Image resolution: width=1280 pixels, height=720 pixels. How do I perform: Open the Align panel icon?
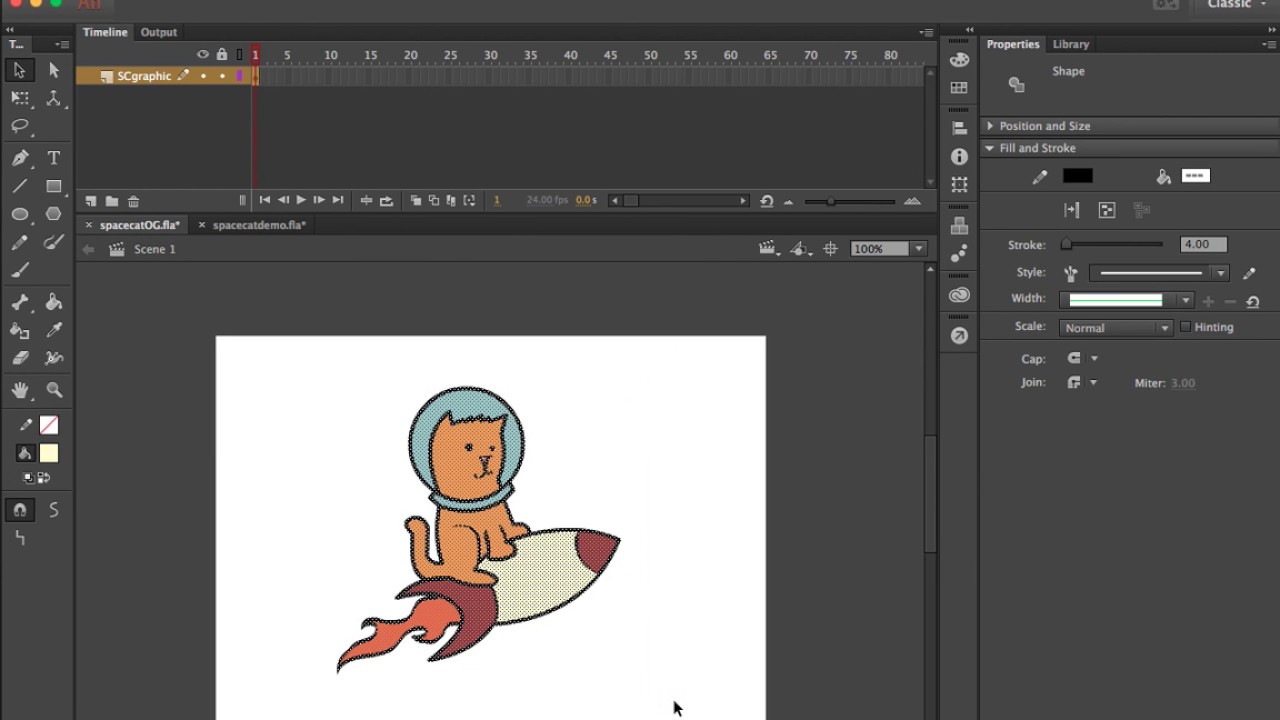click(x=959, y=128)
